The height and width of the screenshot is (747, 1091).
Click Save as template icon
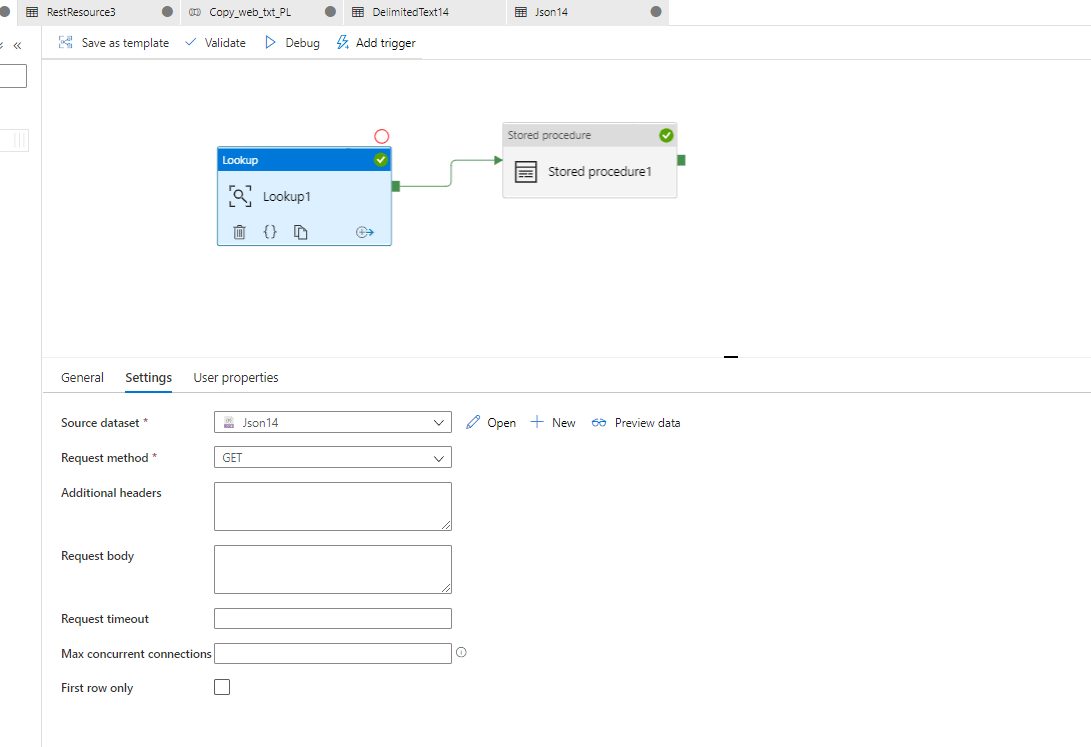pos(65,42)
